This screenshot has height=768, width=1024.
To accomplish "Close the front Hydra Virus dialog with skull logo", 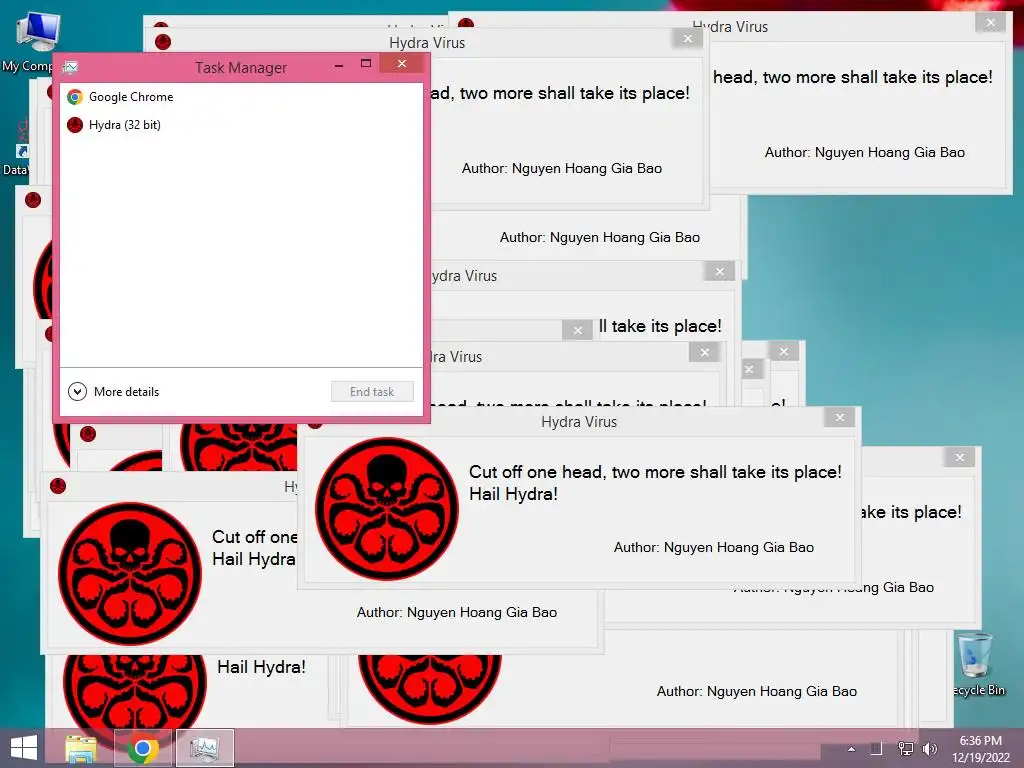I will (840, 417).
